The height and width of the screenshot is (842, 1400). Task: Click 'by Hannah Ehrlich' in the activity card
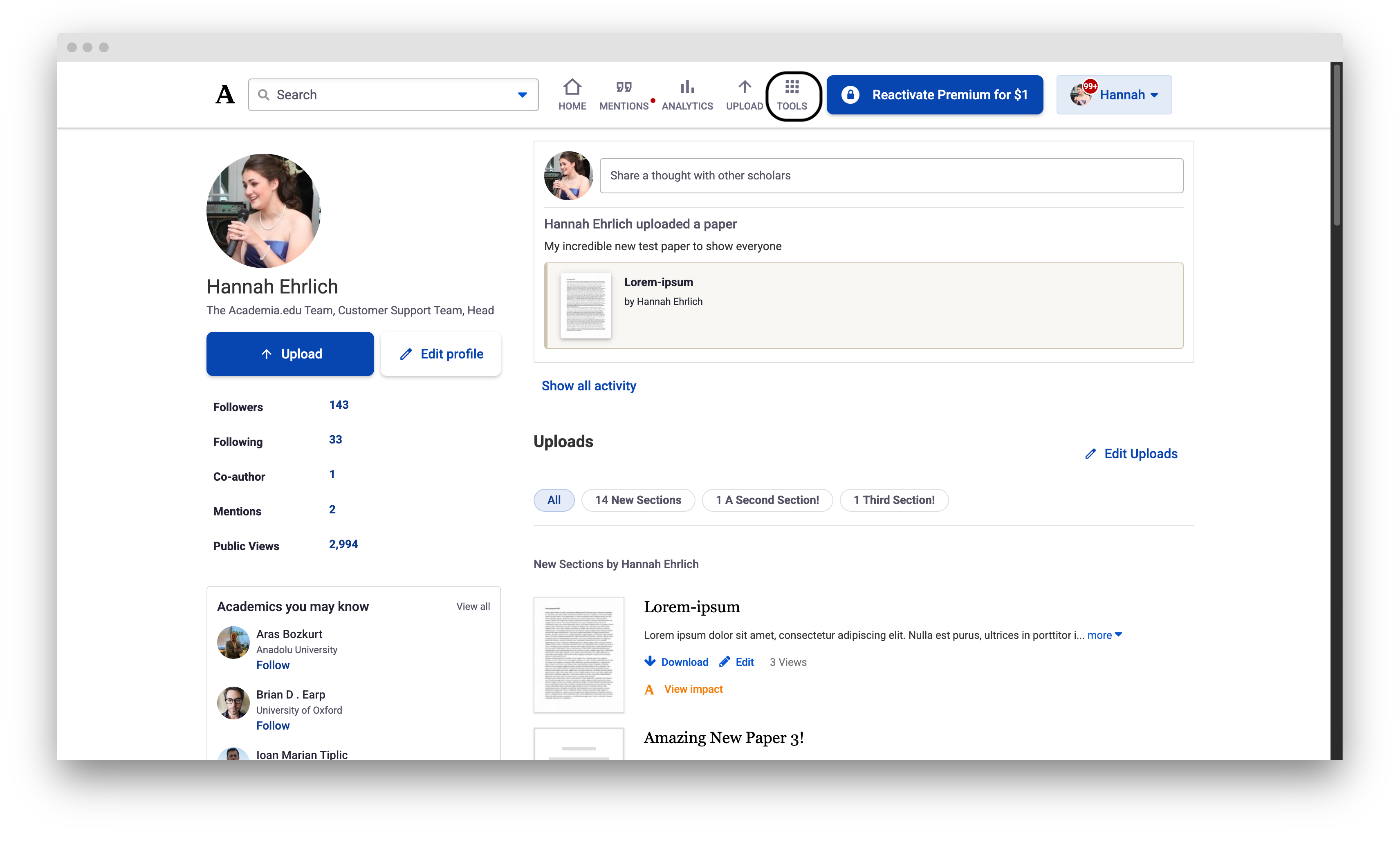(663, 301)
